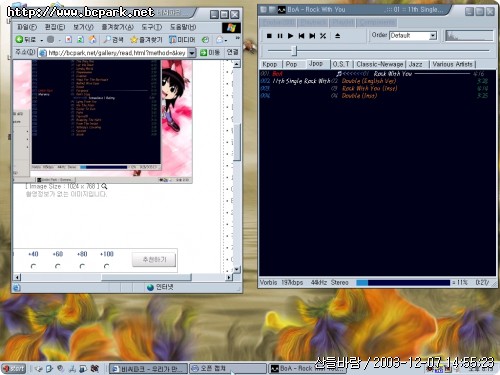Viewport: 500px width, 375px height.
Task: Open the Media (미디어) toolbar button
Action: (x=182, y=40)
